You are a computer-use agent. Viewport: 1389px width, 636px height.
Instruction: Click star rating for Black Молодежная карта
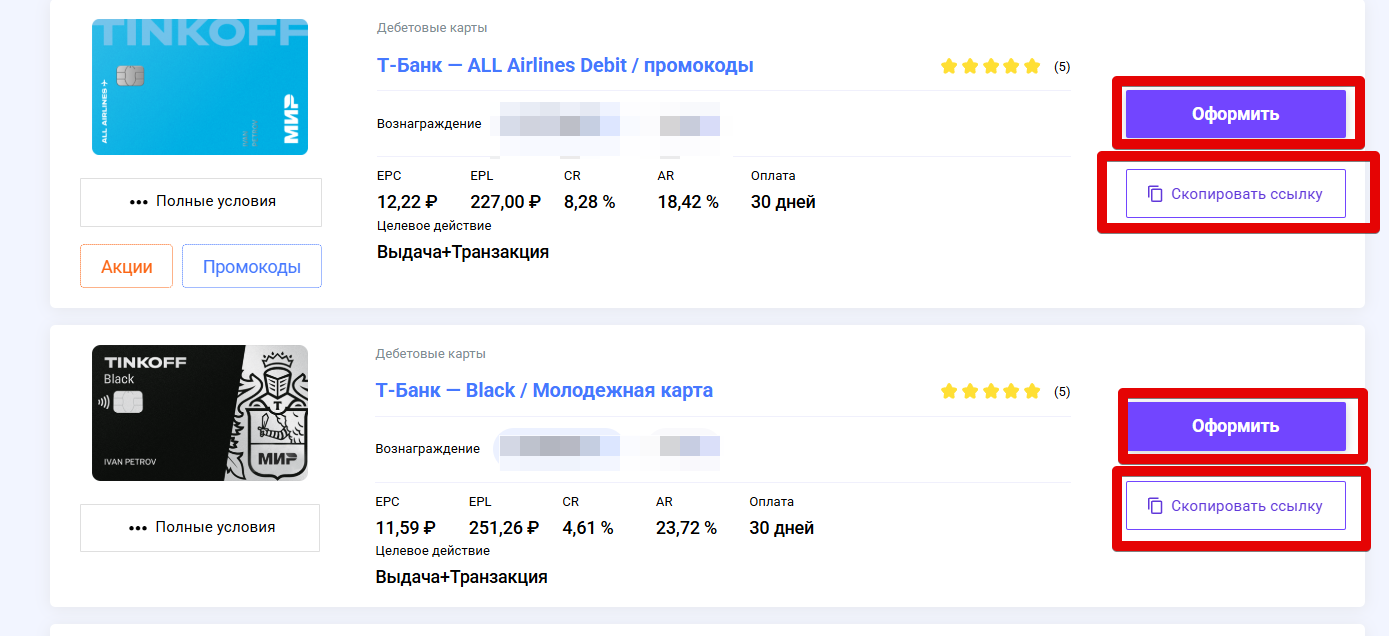991,392
